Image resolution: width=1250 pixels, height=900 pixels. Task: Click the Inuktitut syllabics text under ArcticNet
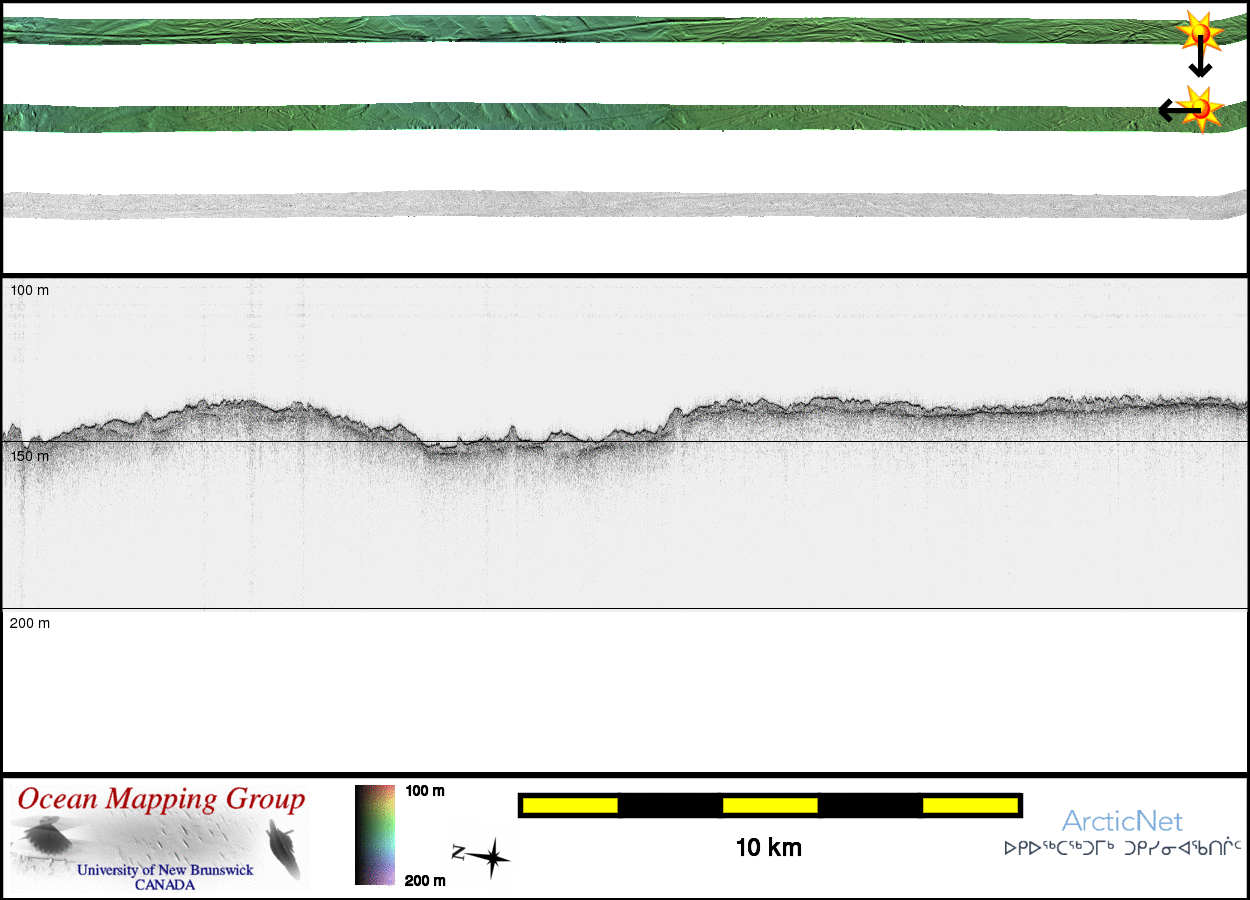(1122, 849)
